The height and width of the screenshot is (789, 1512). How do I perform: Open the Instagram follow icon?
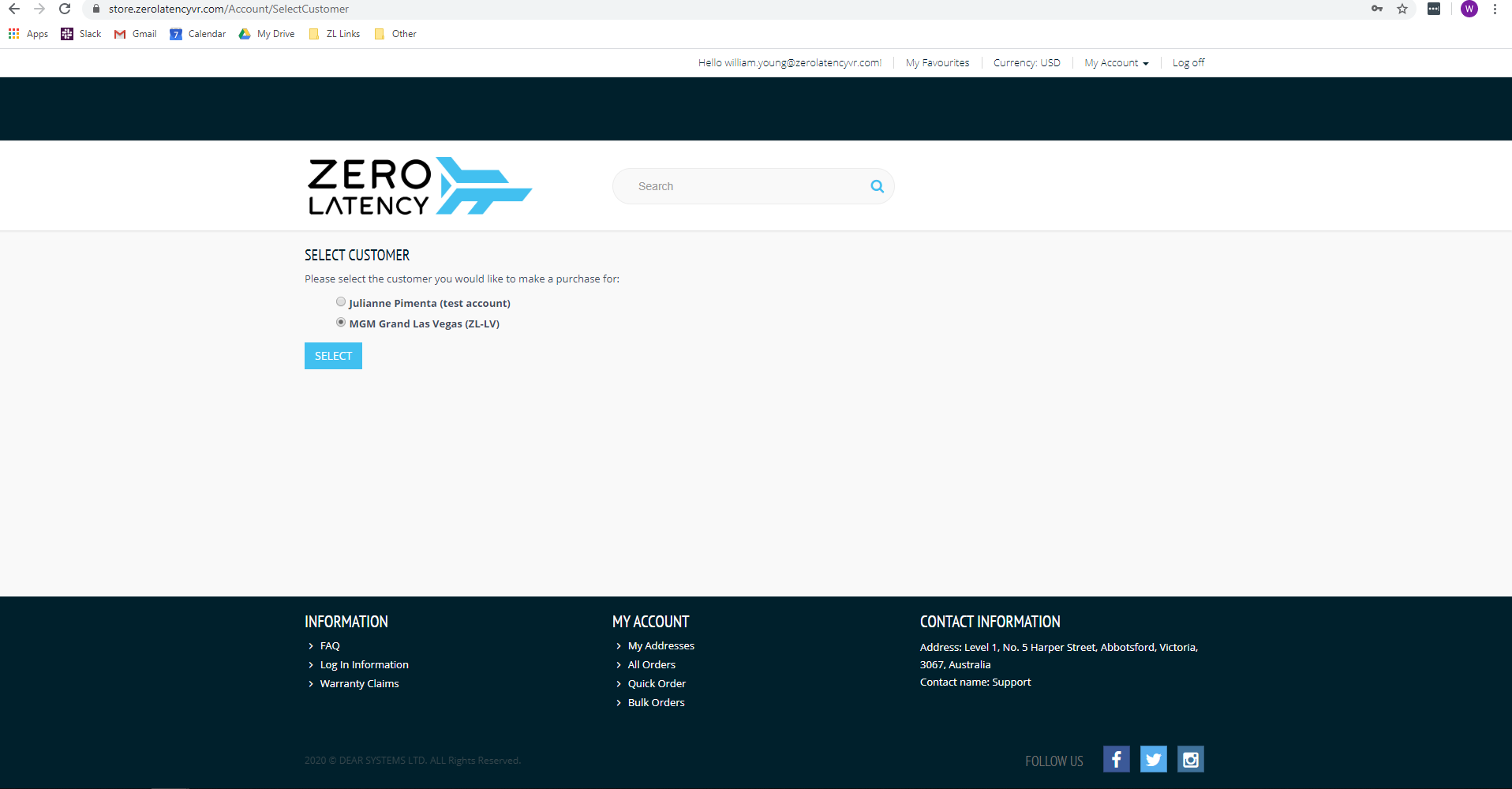(x=1190, y=759)
